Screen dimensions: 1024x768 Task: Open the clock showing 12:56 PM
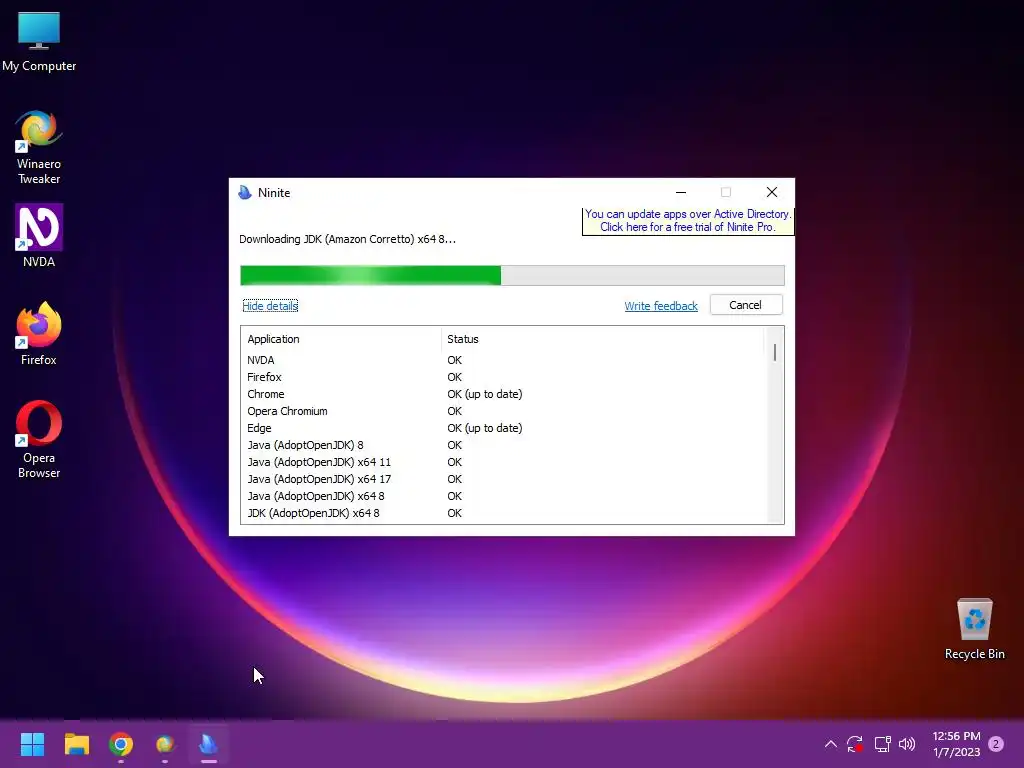click(956, 744)
